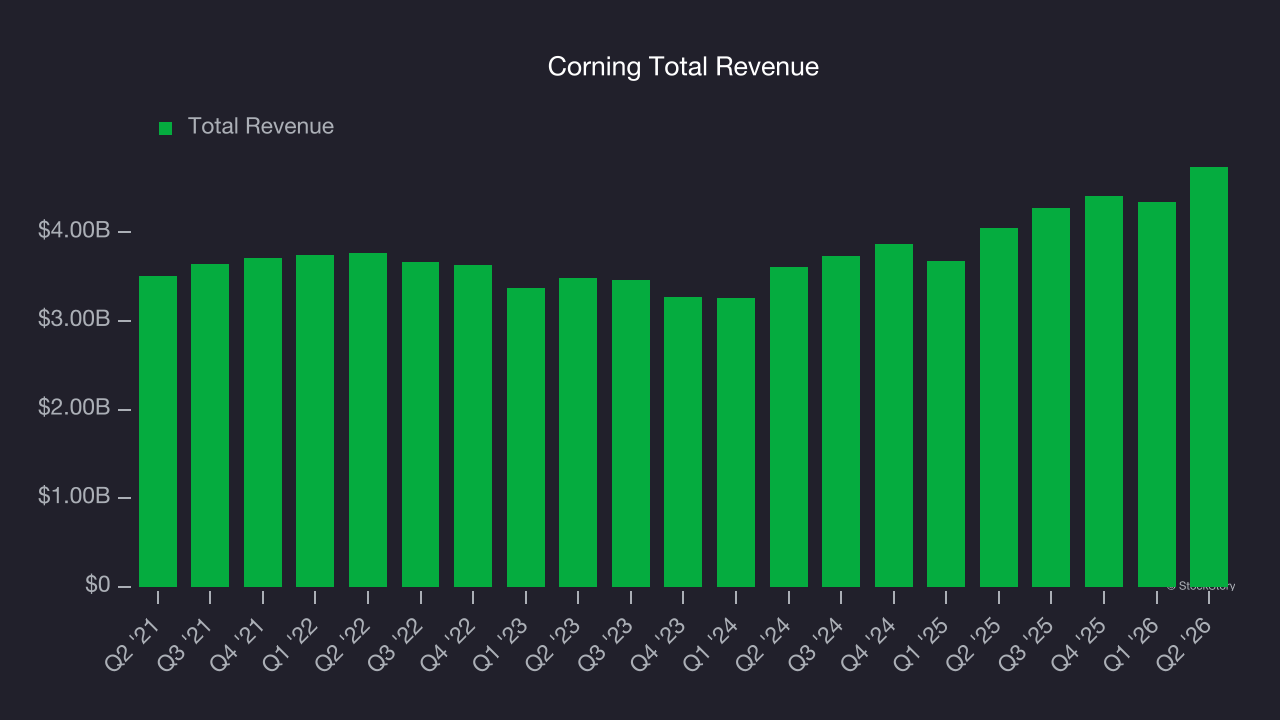Select the Q4 '23 revenue bar
Image resolution: width=1280 pixels, height=720 pixels.
[683, 442]
